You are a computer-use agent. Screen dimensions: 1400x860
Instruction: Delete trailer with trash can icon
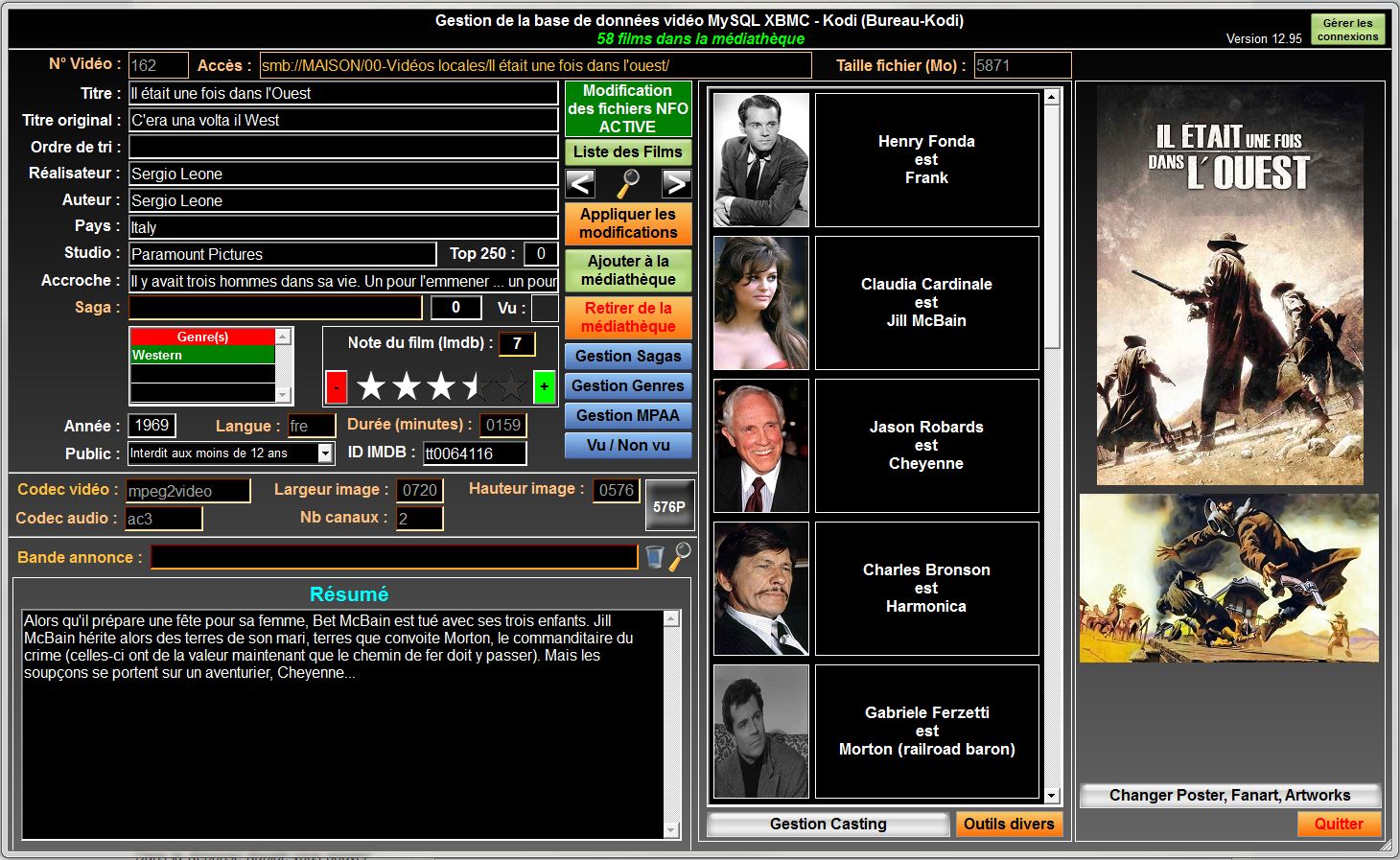coord(654,556)
